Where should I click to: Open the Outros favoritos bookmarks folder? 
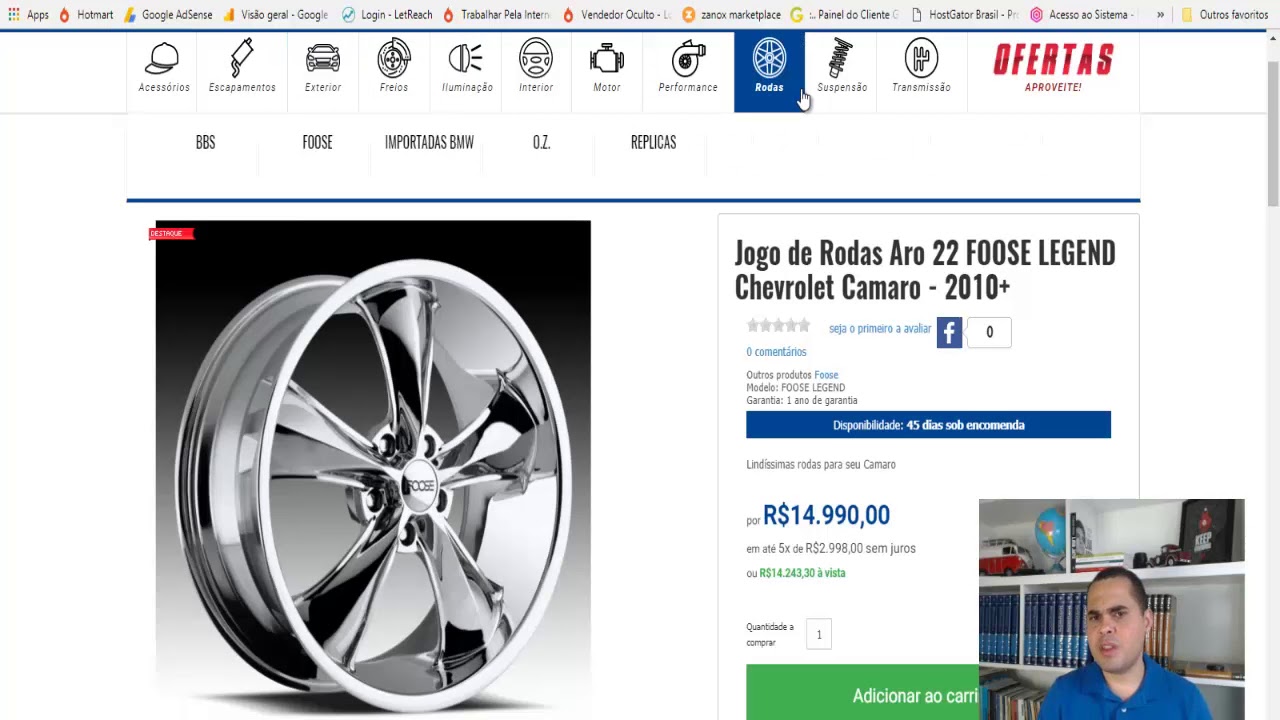pyautogui.click(x=1224, y=15)
